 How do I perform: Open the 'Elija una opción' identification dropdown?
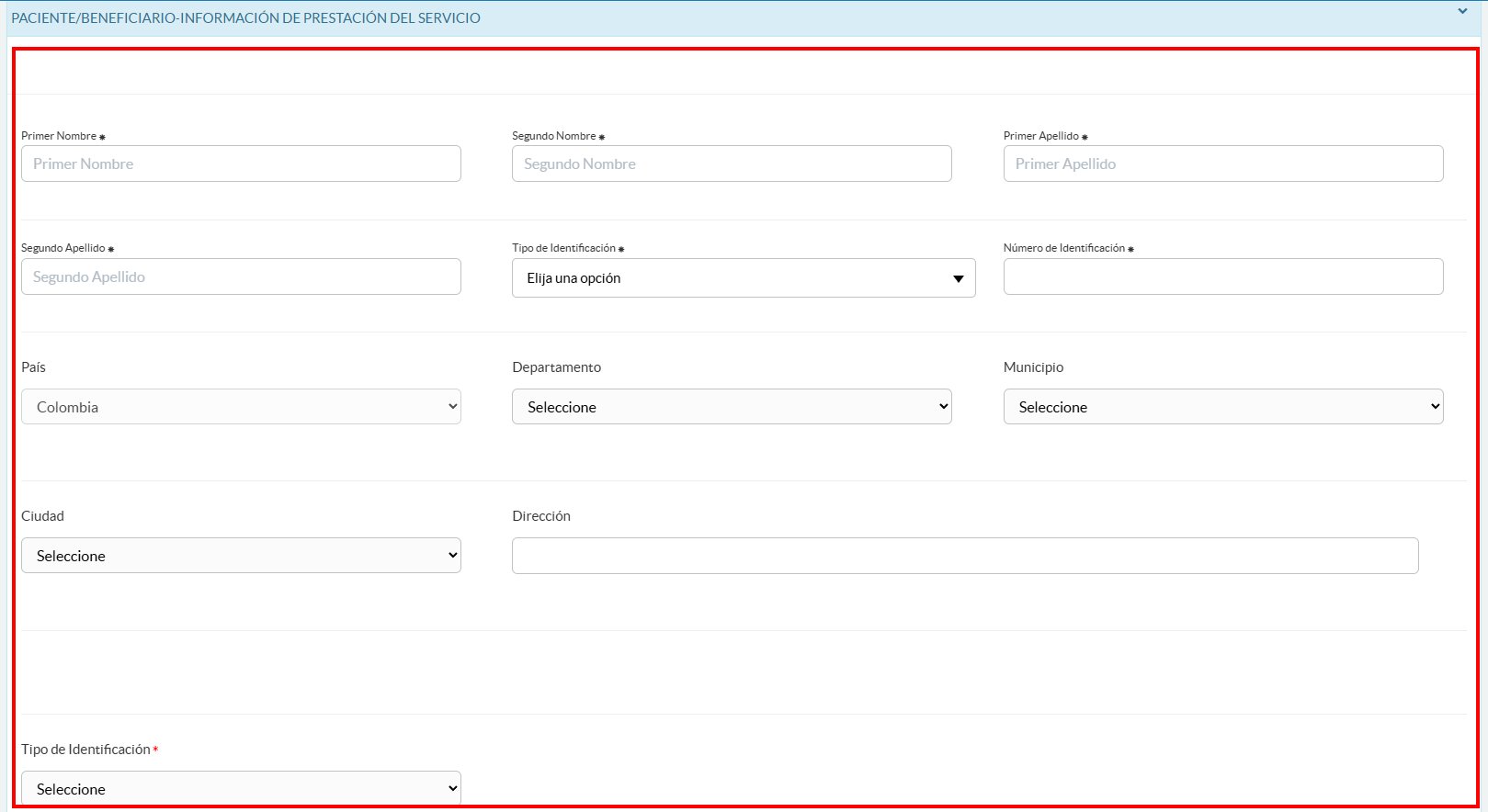[743, 278]
